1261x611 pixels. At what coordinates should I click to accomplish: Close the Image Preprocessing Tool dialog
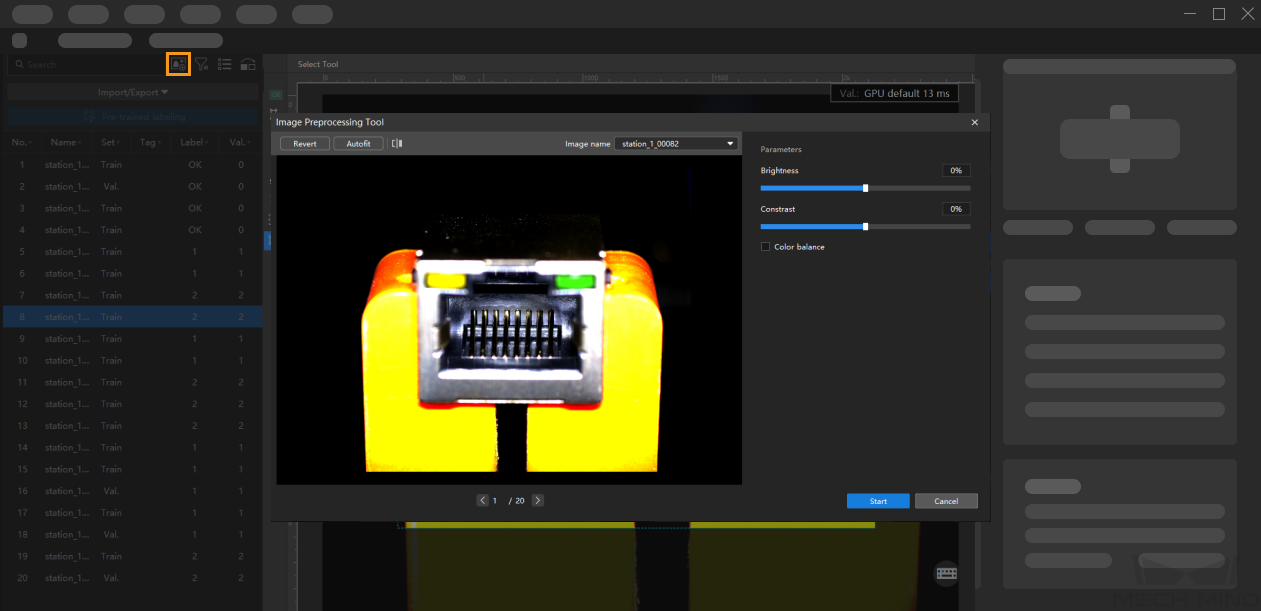point(975,122)
